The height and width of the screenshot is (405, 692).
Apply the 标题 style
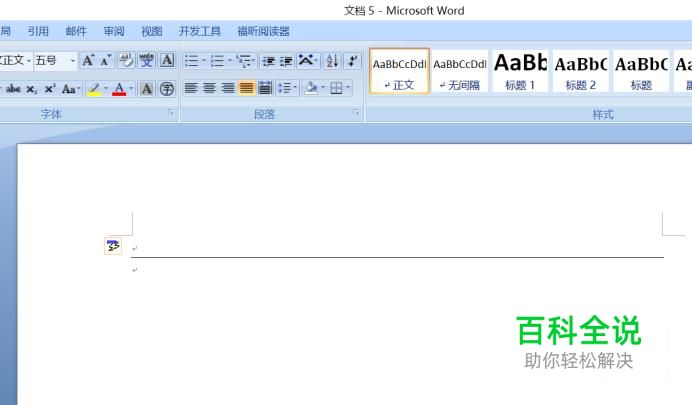pyautogui.click(x=641, y=71)
